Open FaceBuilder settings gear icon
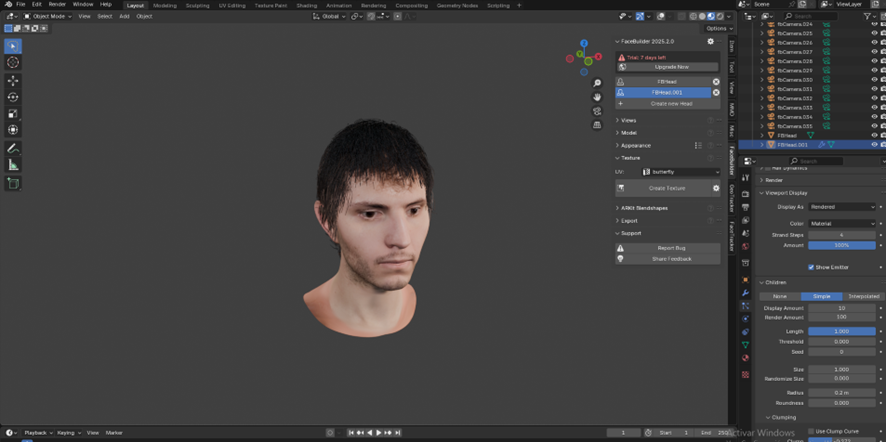 pos(711,42)
